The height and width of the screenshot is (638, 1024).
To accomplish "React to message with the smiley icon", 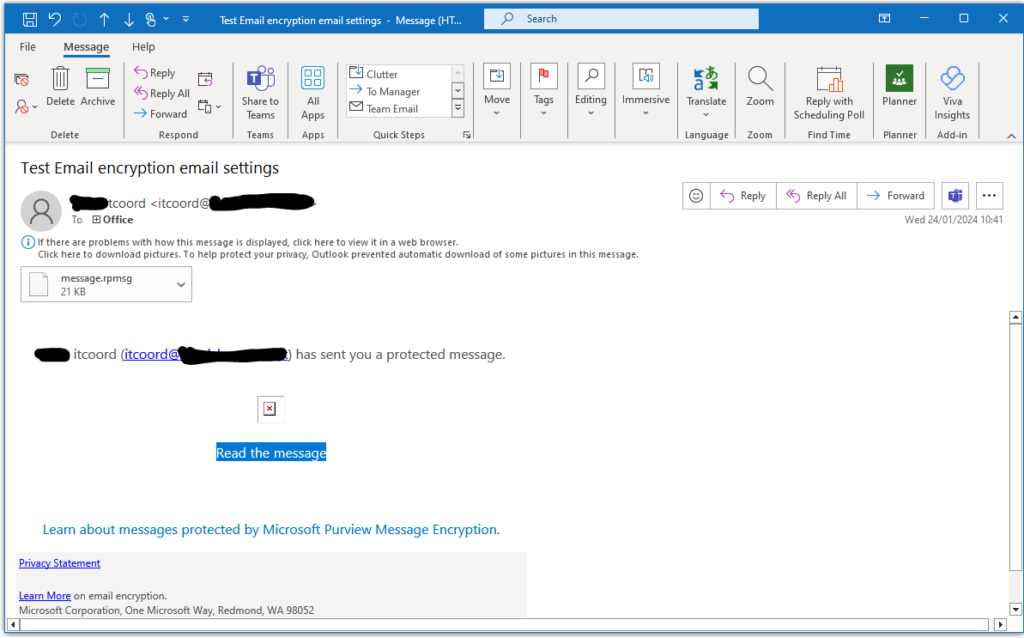I will [696, 195].
